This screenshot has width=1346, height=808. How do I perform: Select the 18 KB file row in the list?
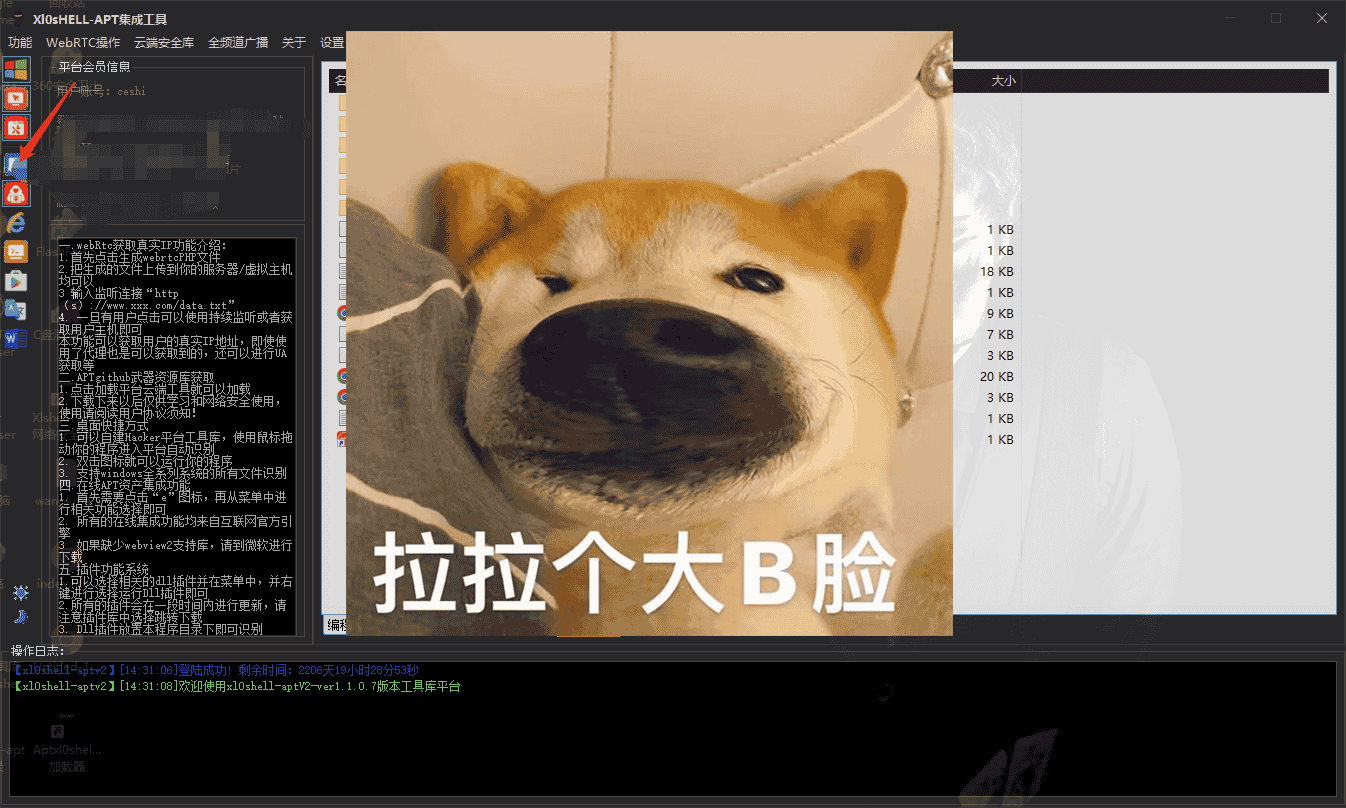click(x=1000, y=271)
